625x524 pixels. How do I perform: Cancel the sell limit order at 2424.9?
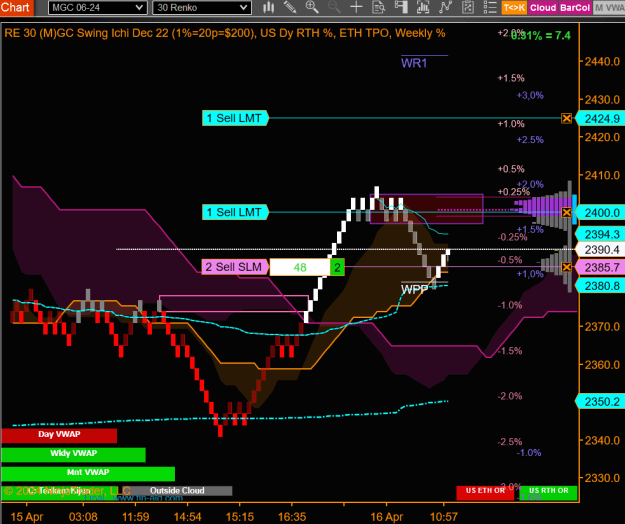[x=566, y=118]
